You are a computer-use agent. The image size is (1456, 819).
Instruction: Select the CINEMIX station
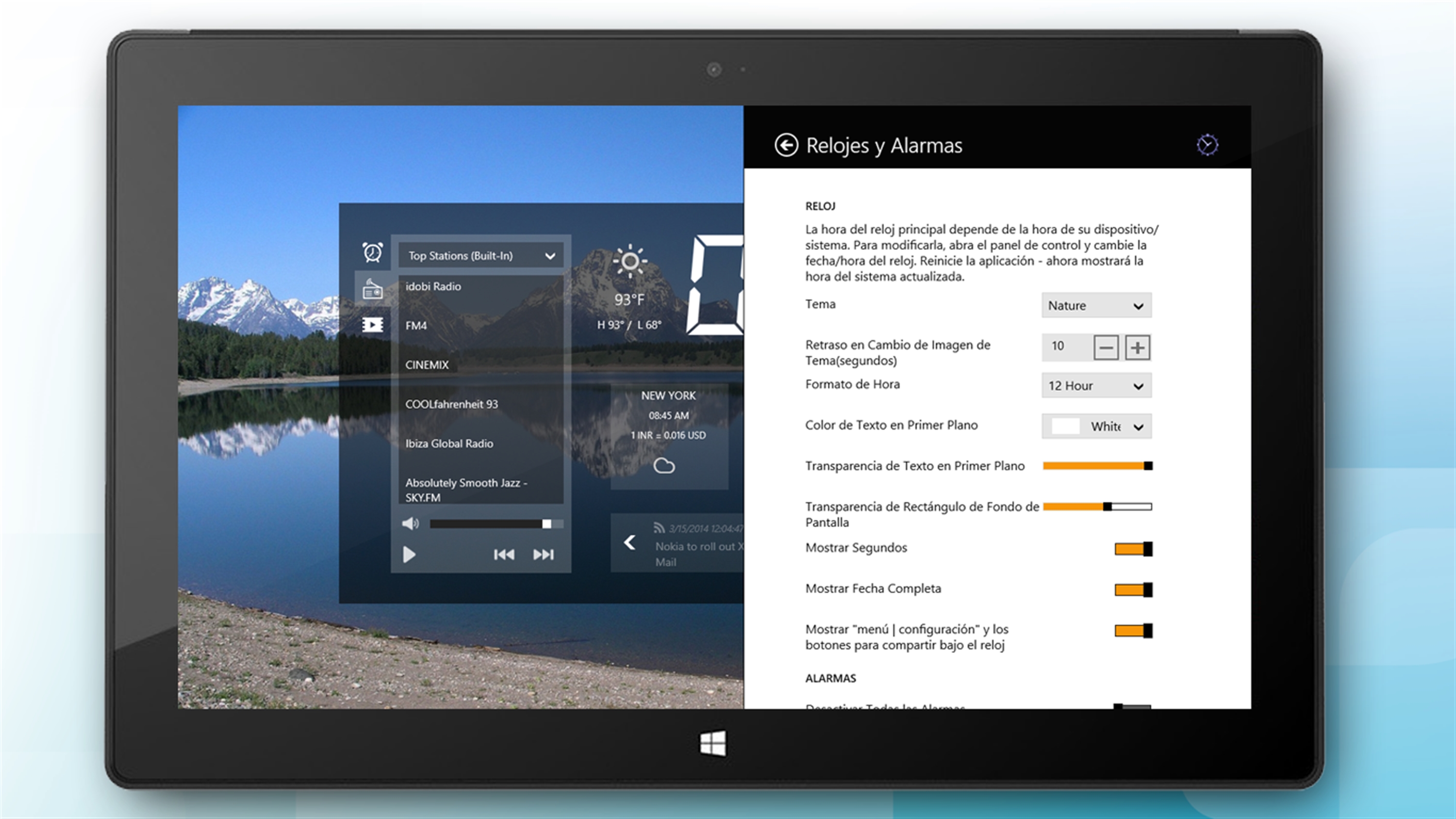point(427,365)
